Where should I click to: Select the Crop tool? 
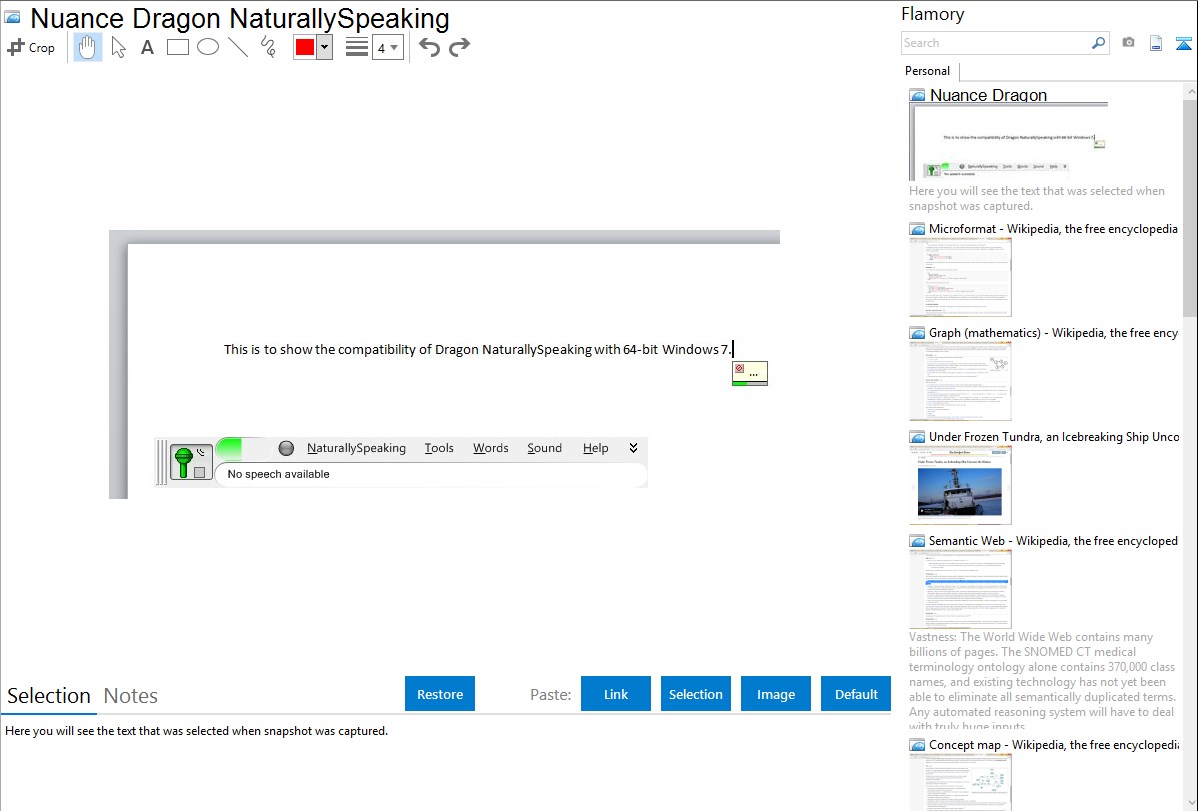[x=31, y=47]
